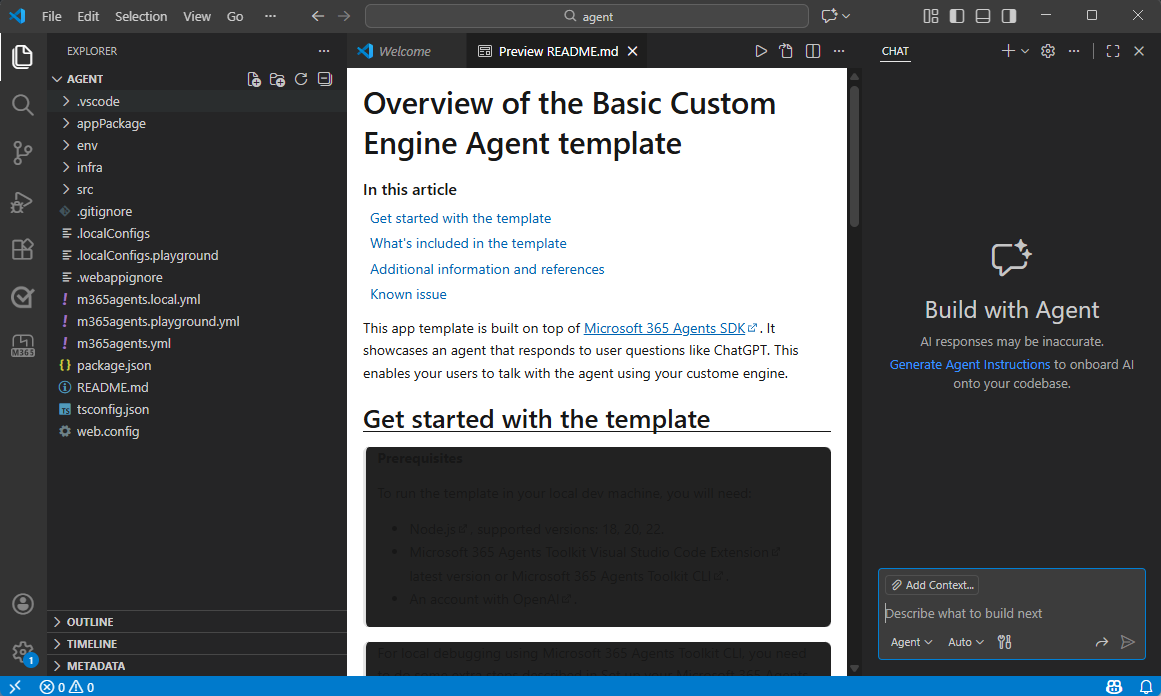This screenshot has height=696, width=1161.
Task: Open the Manage gear in activity bar
Action: (22, 652)
